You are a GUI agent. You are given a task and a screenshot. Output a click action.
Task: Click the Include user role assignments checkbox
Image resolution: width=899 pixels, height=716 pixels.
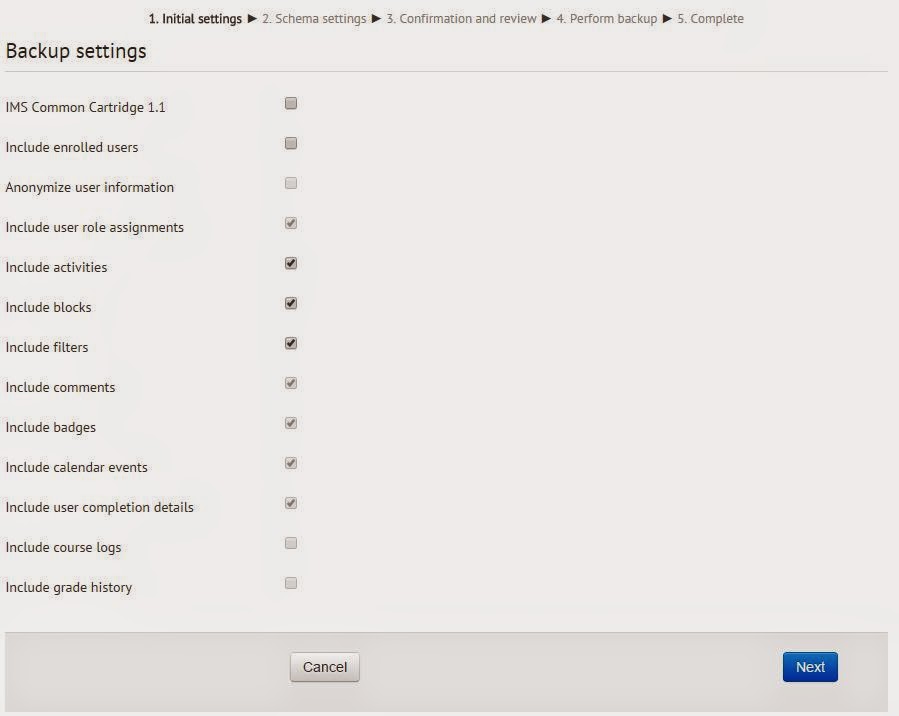click(290, 223)
